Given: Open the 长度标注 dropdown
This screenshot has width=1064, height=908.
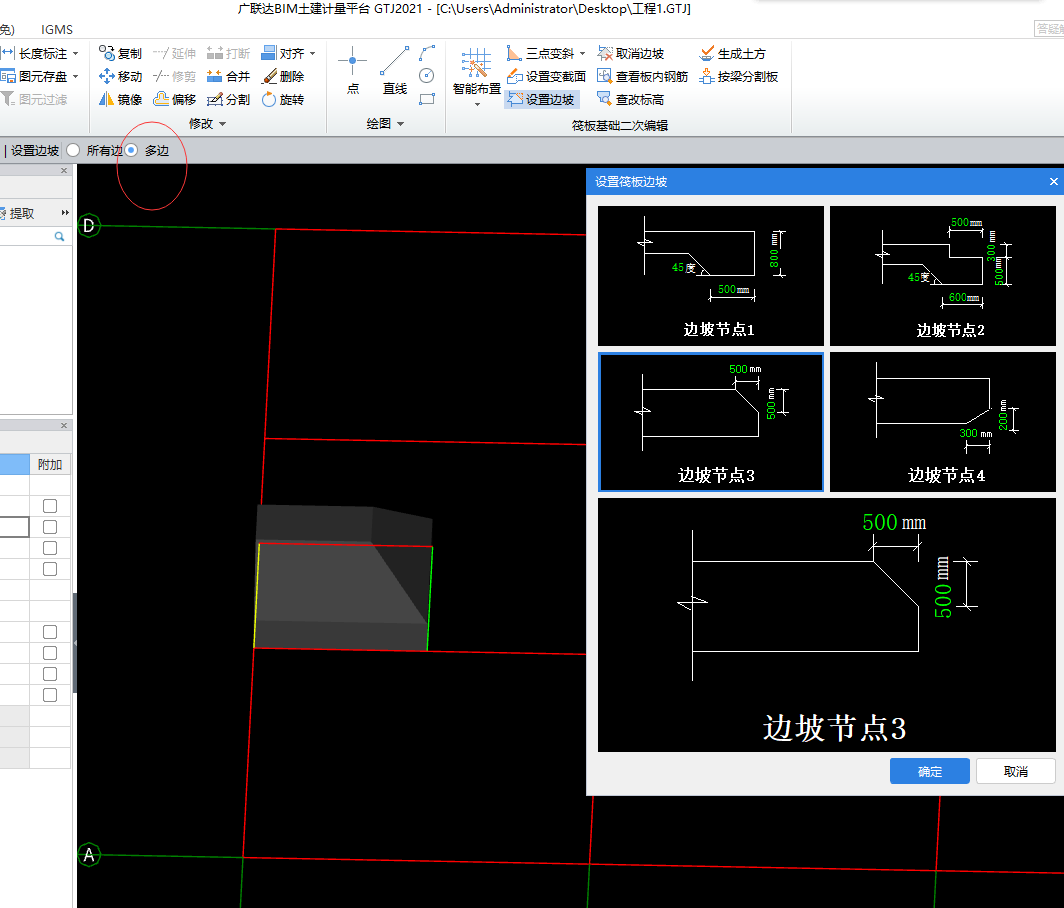Looking at the screenshot, I should [x=75, y=54].
